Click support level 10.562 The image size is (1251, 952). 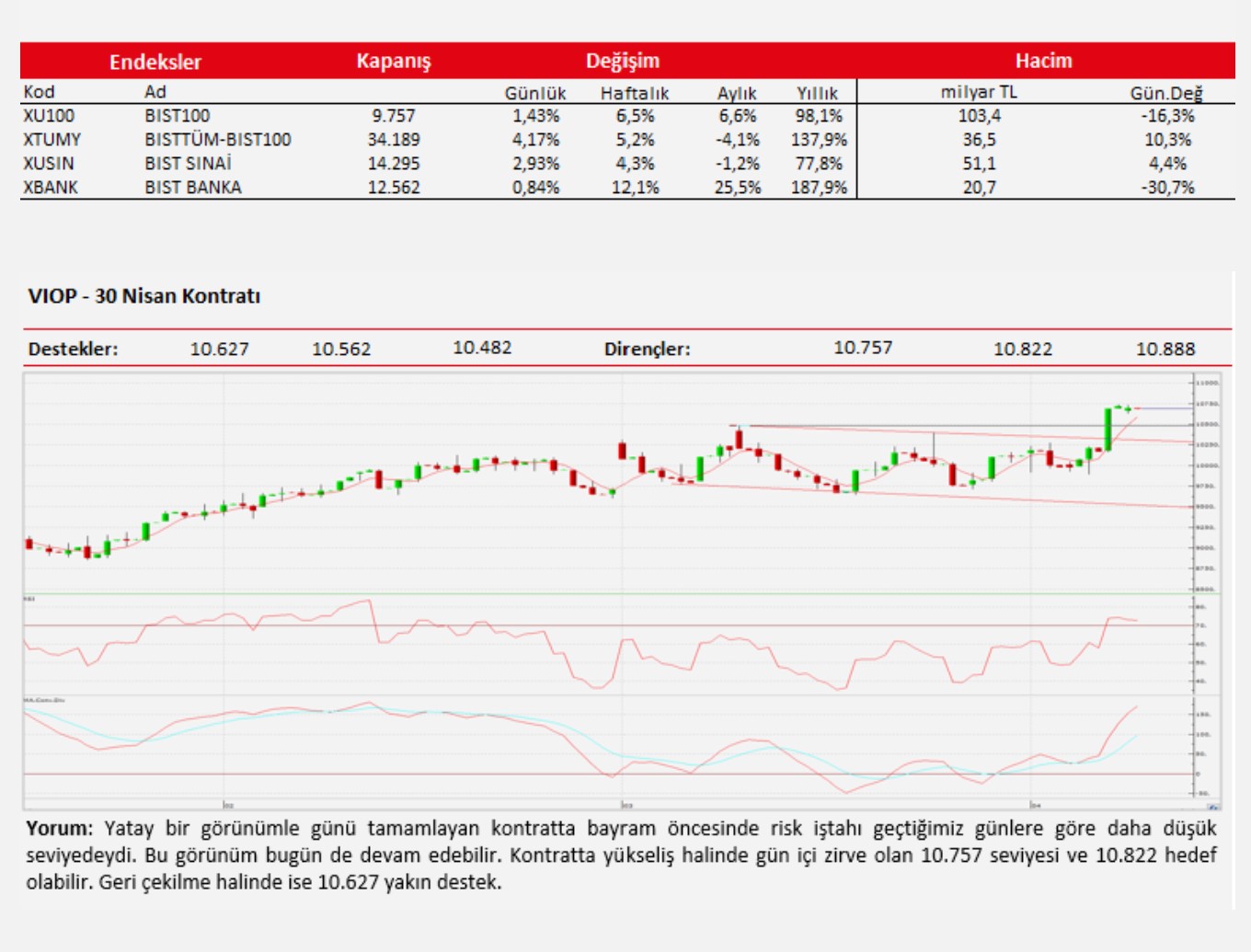[341, 350]
